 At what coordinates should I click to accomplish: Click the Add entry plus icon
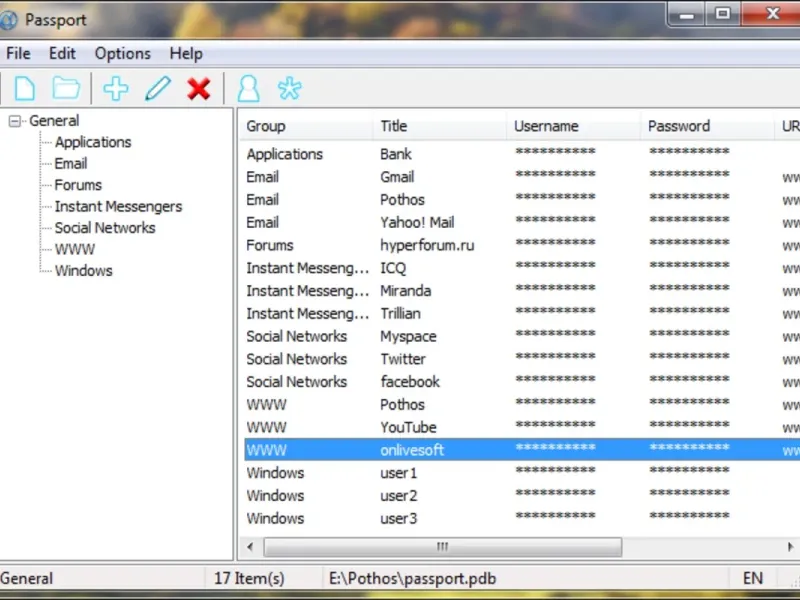point(116,89)
